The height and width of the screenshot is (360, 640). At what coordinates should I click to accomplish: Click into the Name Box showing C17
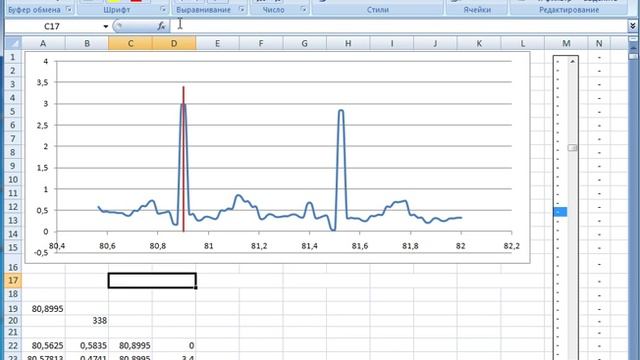click(52, 26)
